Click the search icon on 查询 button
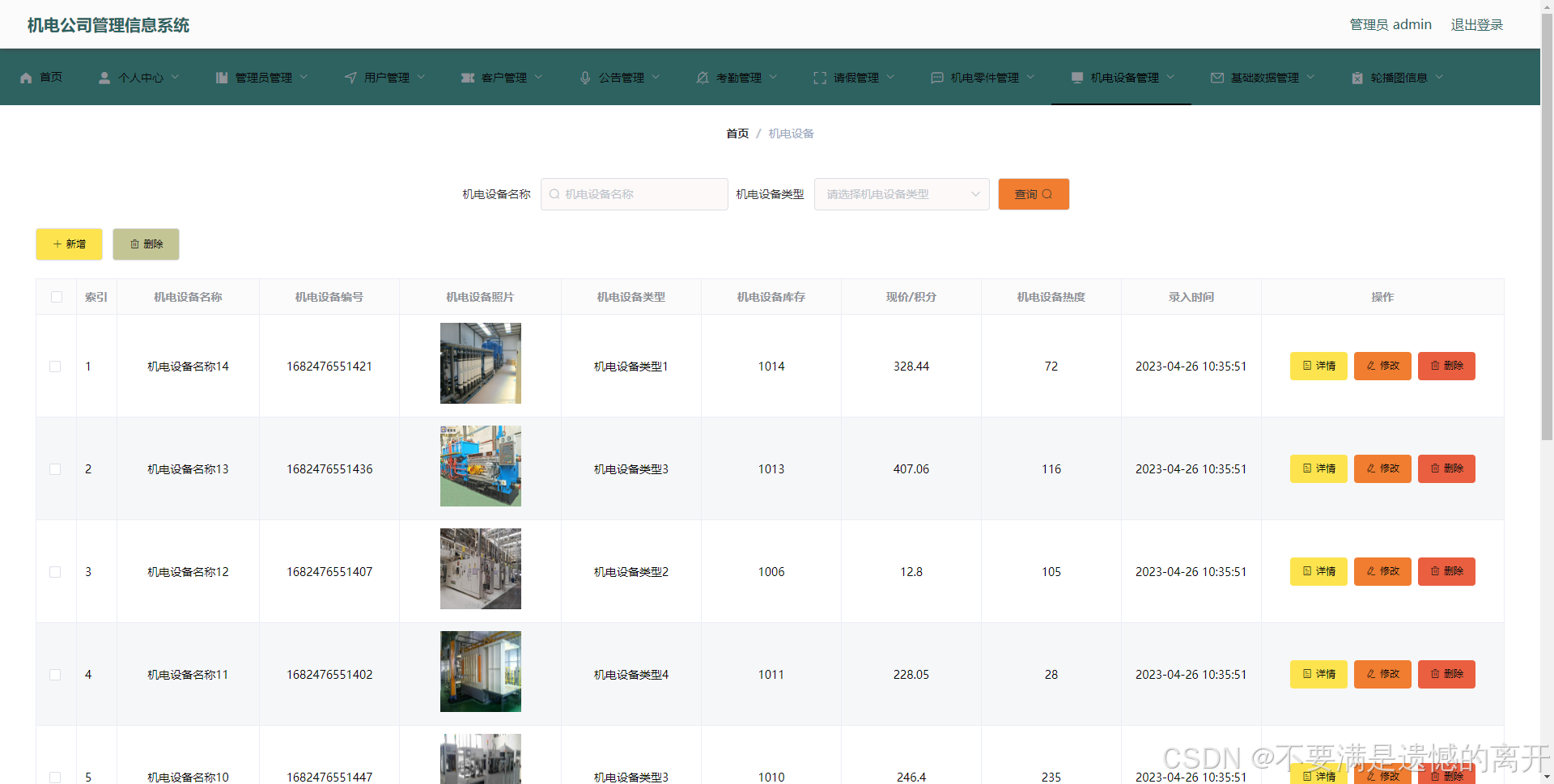The height and width of the screenshot is (784, 1554). click(x=1047, y=194)
